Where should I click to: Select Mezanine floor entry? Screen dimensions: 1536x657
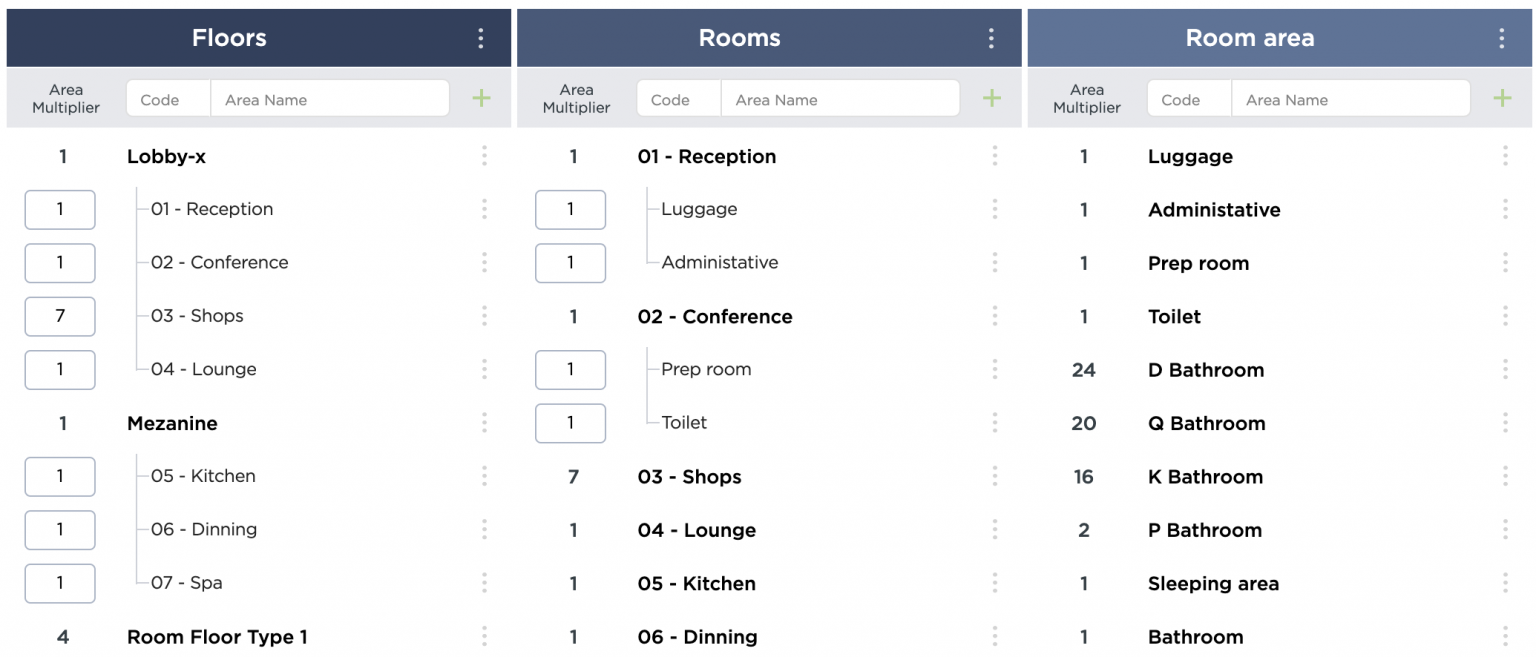click(x=172, y=423)
